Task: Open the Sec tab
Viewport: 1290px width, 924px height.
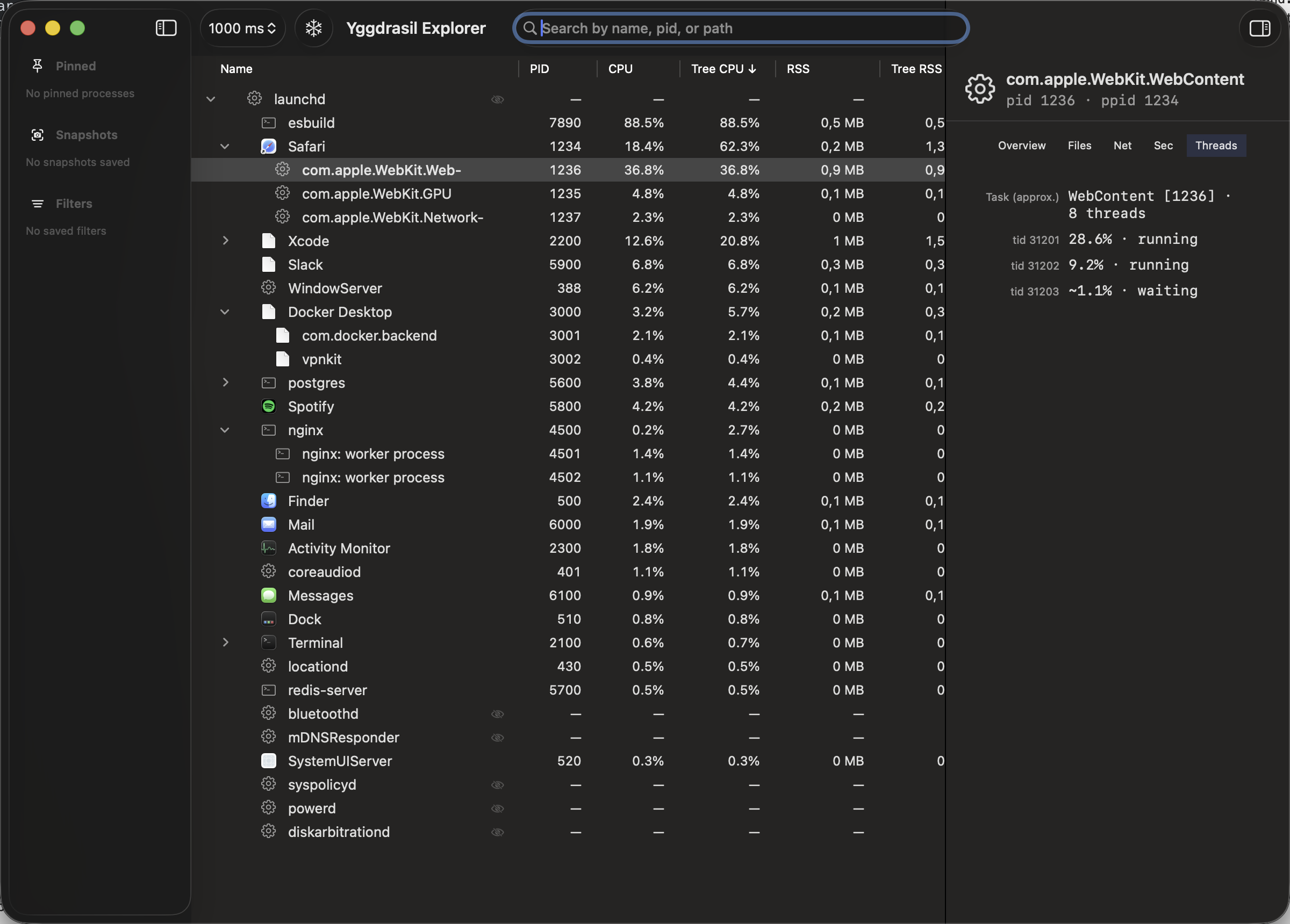Action: pos(1163,146)
